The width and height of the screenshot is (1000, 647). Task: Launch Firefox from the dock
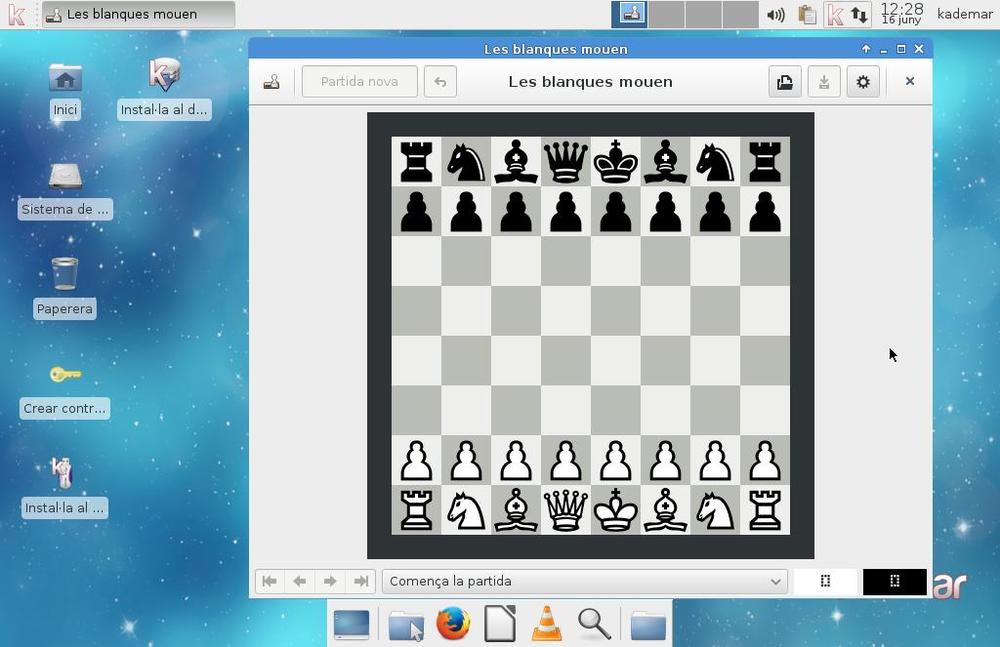pos(452,624)
